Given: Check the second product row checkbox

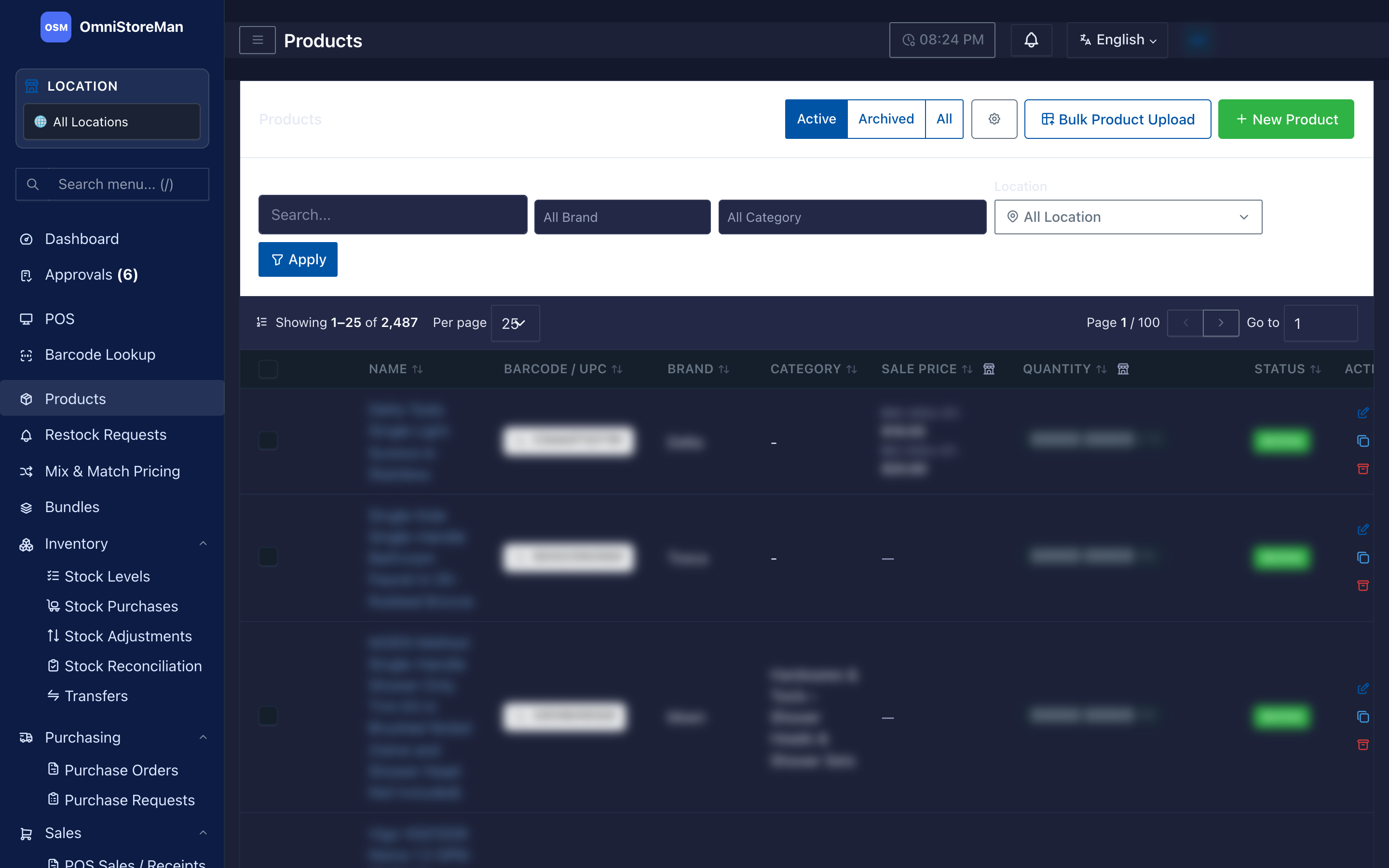Looking at the screenshot, I should click(268, 556).
